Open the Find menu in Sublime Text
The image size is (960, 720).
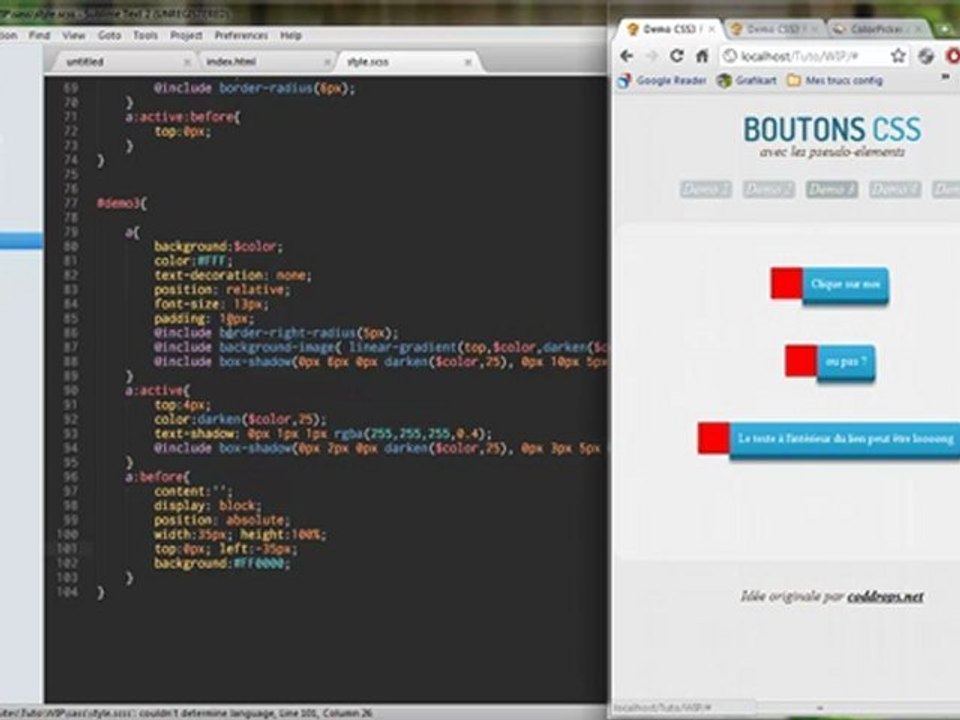(39, 36)
